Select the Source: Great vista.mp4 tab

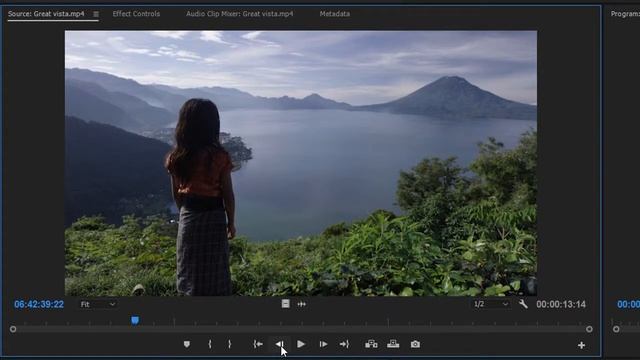coord(46,13)
